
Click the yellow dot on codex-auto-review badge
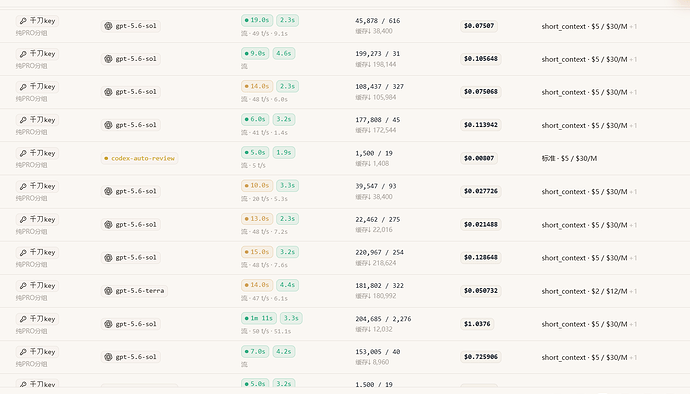tap(106, 158)
